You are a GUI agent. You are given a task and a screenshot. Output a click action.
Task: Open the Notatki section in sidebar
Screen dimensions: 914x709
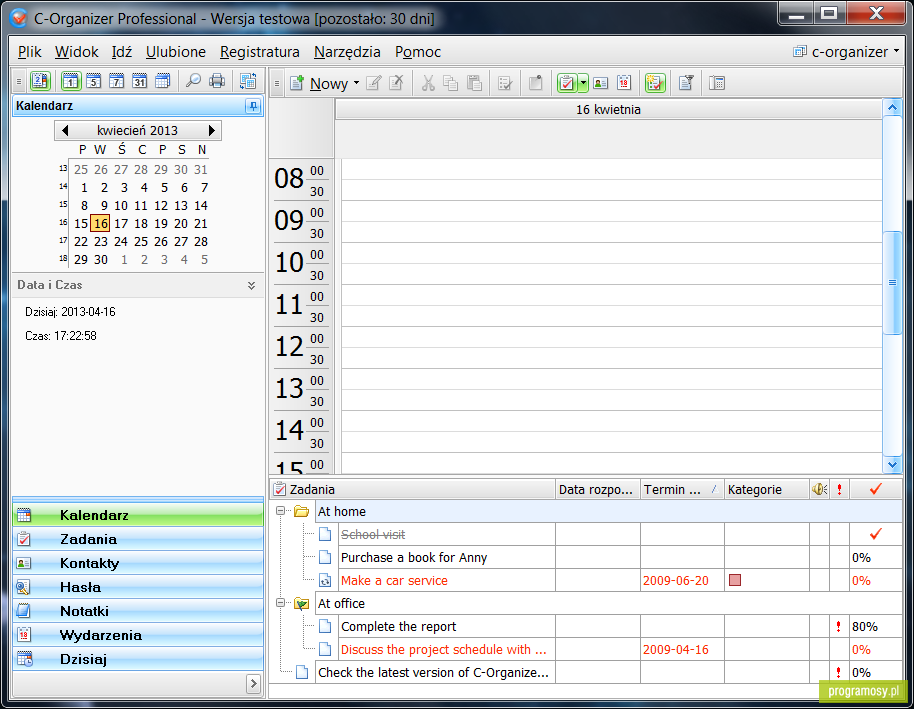(138, 611)
